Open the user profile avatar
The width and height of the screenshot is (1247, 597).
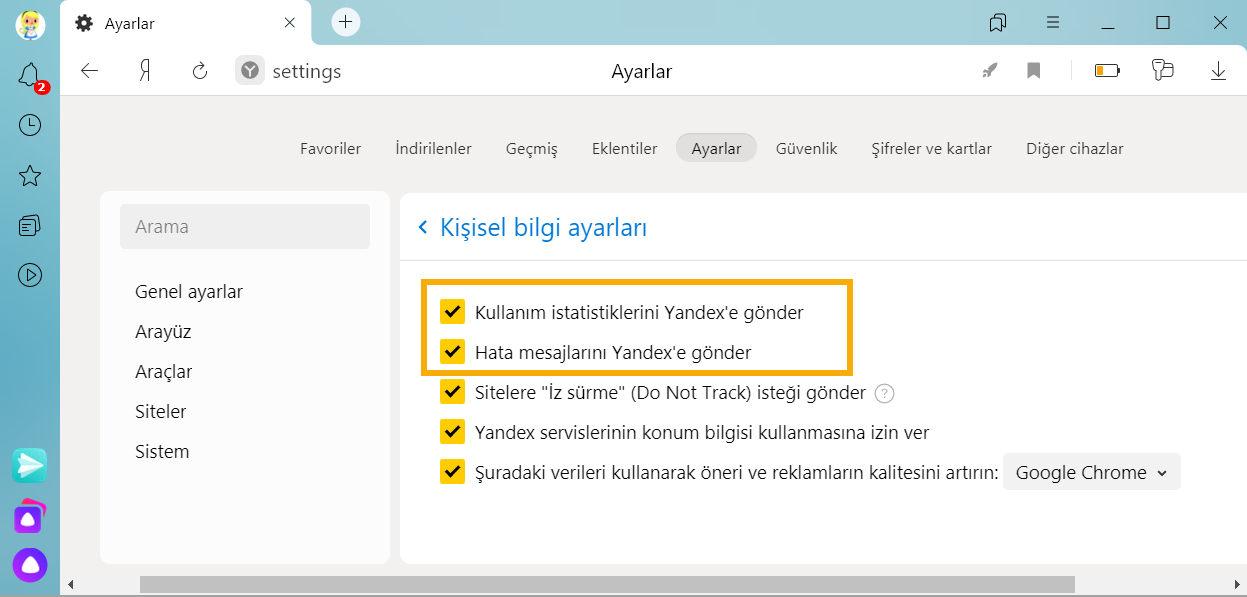coord(30,24)
